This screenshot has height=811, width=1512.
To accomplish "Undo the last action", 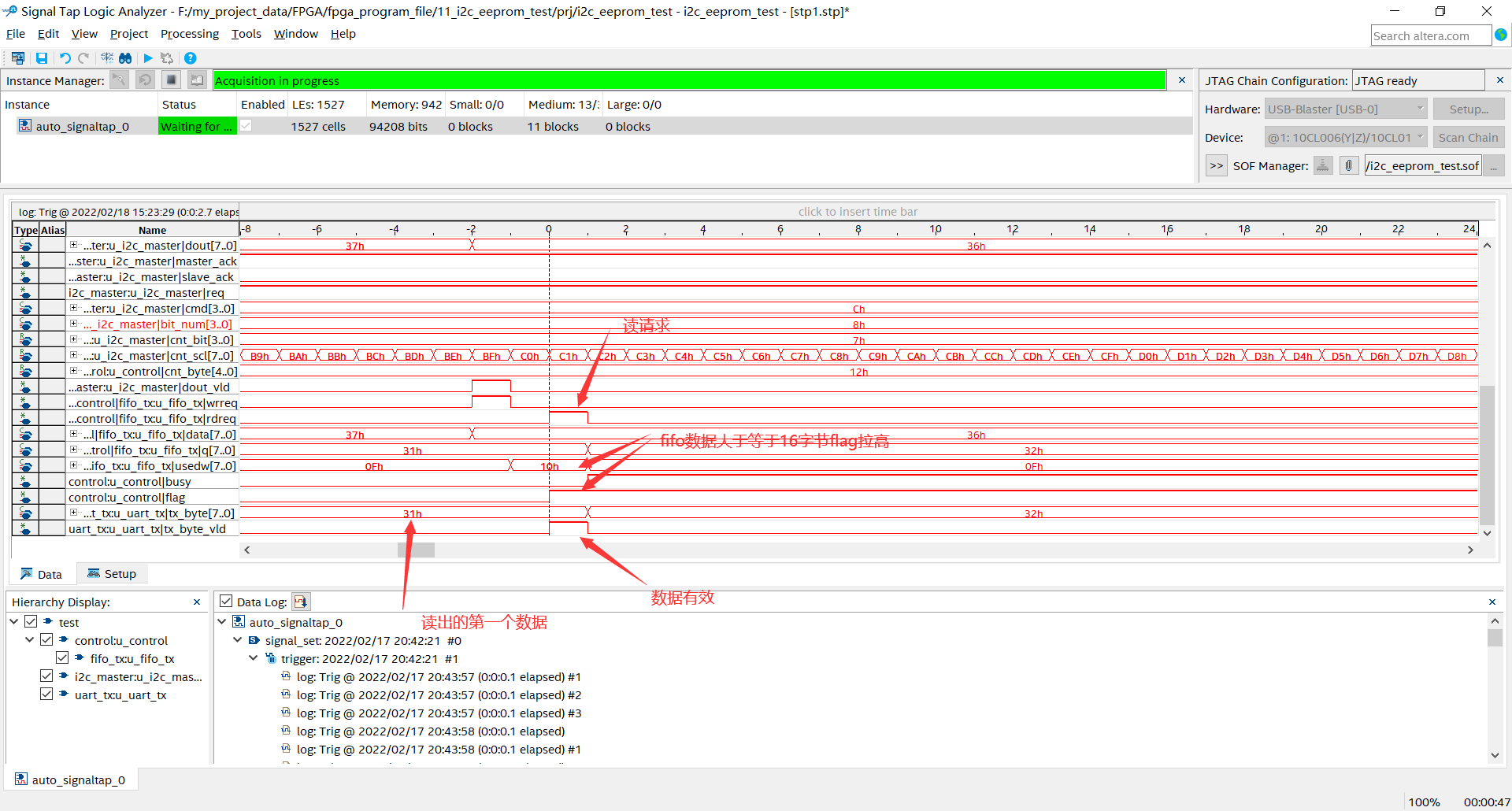I will [64, 57].
